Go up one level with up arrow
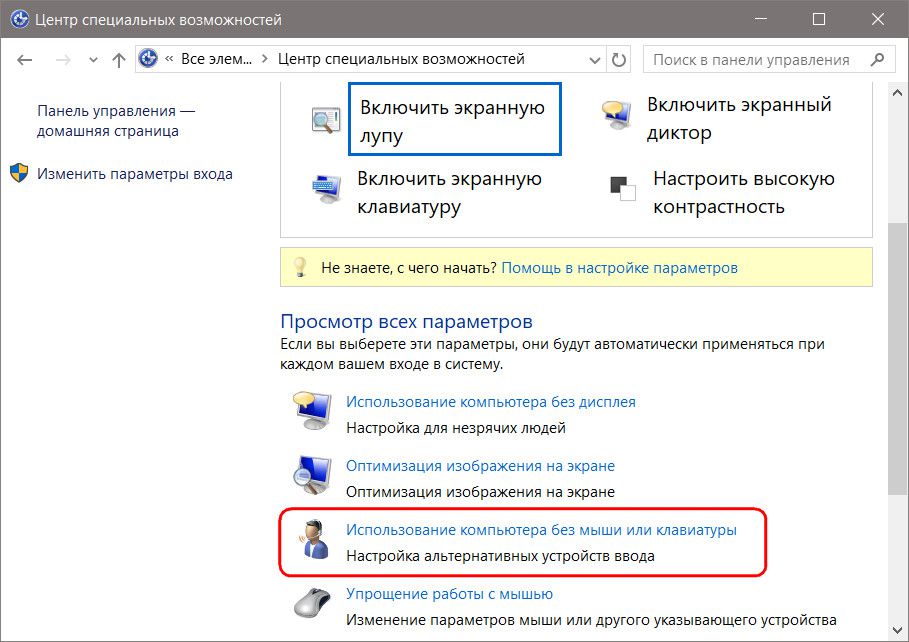The height and width of the screenshot is (642, 909). (x=119, y=60)
